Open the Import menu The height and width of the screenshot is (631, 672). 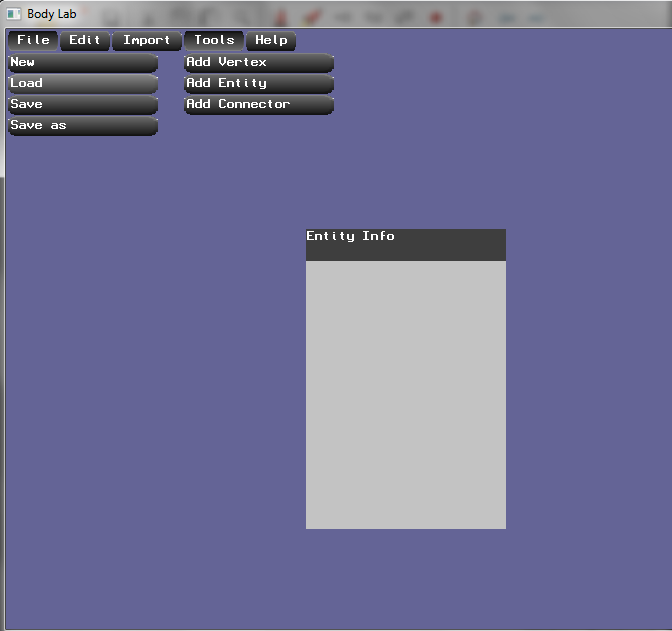(x=146, y=41)
